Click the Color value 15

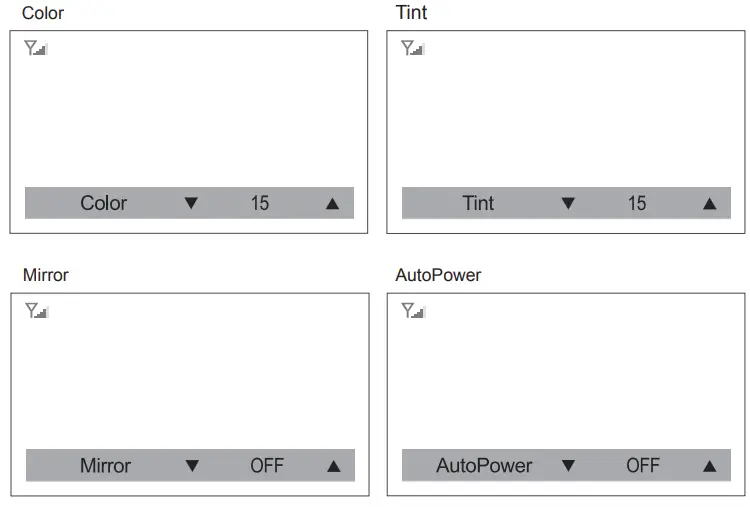pyautogui.click(x=260, y=203)
